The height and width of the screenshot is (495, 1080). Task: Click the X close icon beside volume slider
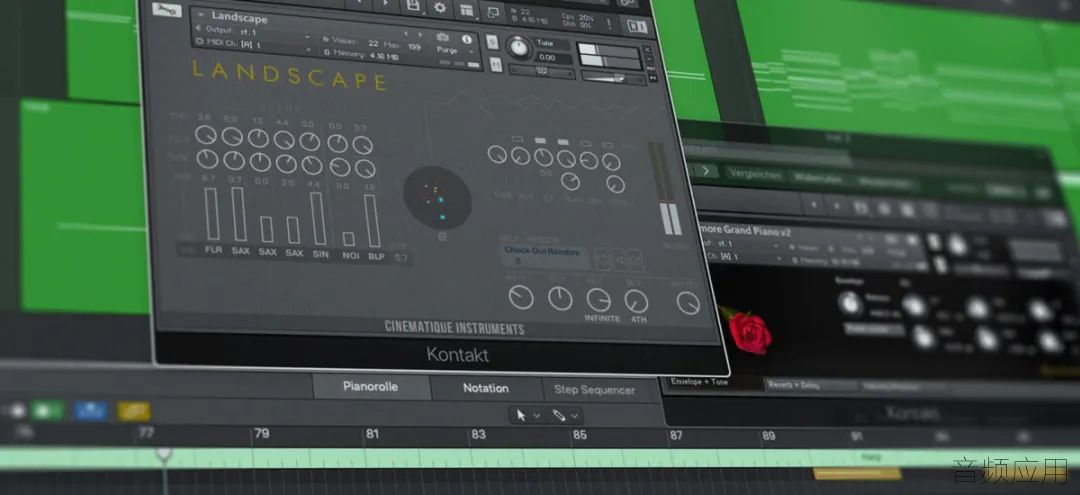click(x=647, y=50)
